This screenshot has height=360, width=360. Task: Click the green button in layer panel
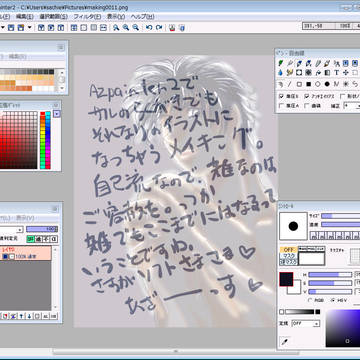point(31,239)
